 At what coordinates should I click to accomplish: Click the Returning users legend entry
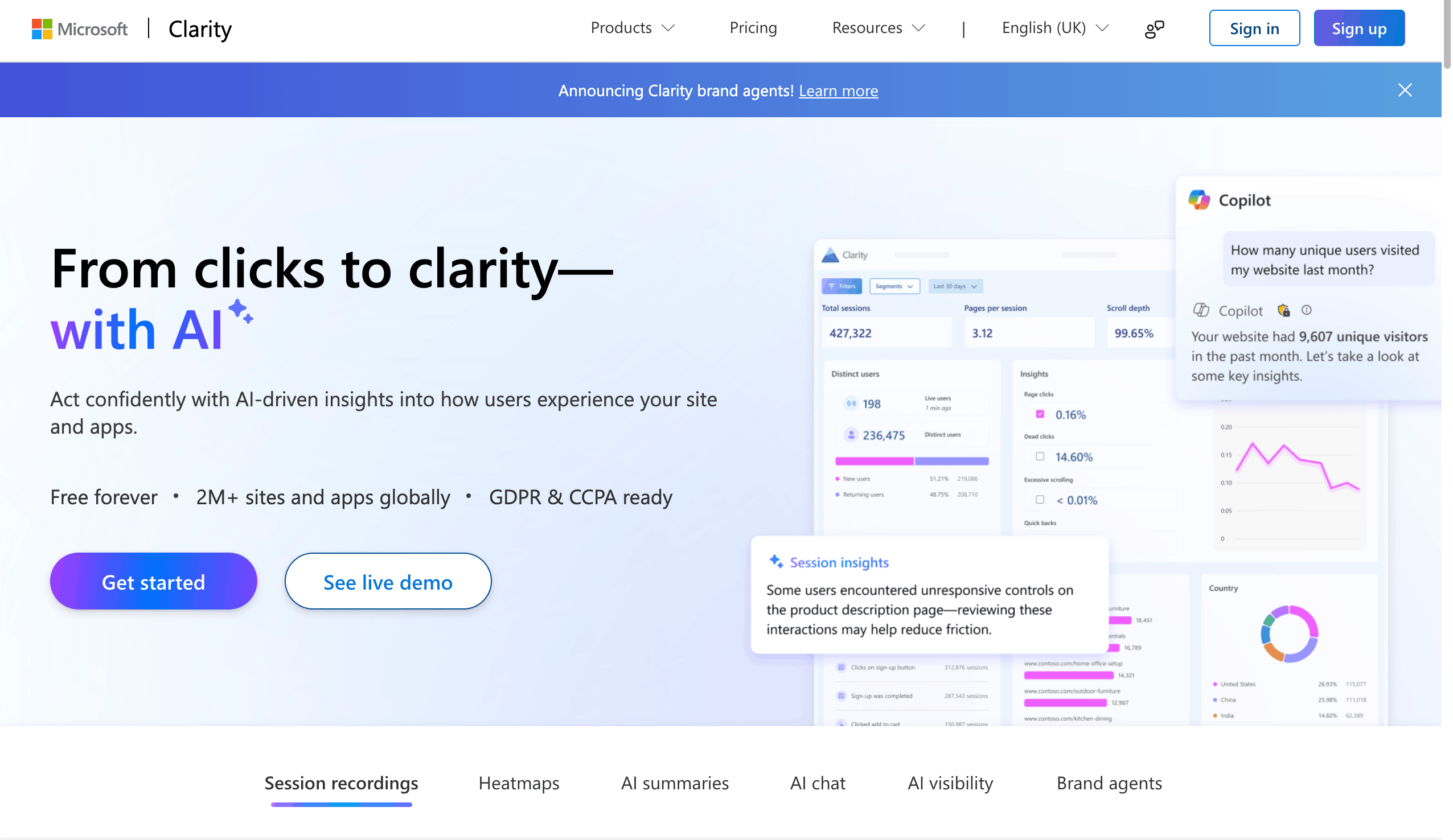pos(859,495)
